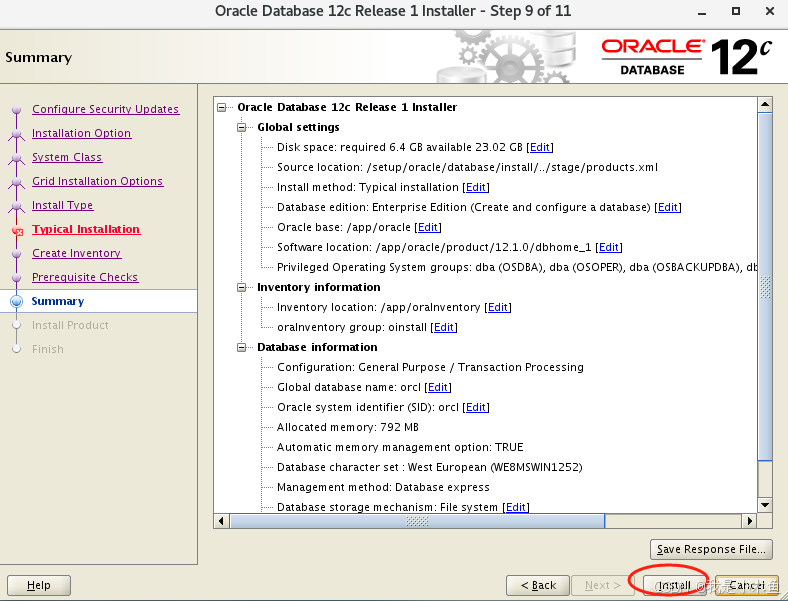The width and height of the screenshot is (788, 601).
Task: Edit the software location
Action: pos(609,247)
